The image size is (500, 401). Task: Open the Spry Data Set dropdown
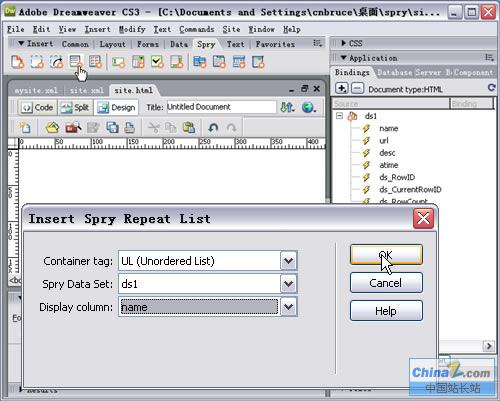click(288, 284)
